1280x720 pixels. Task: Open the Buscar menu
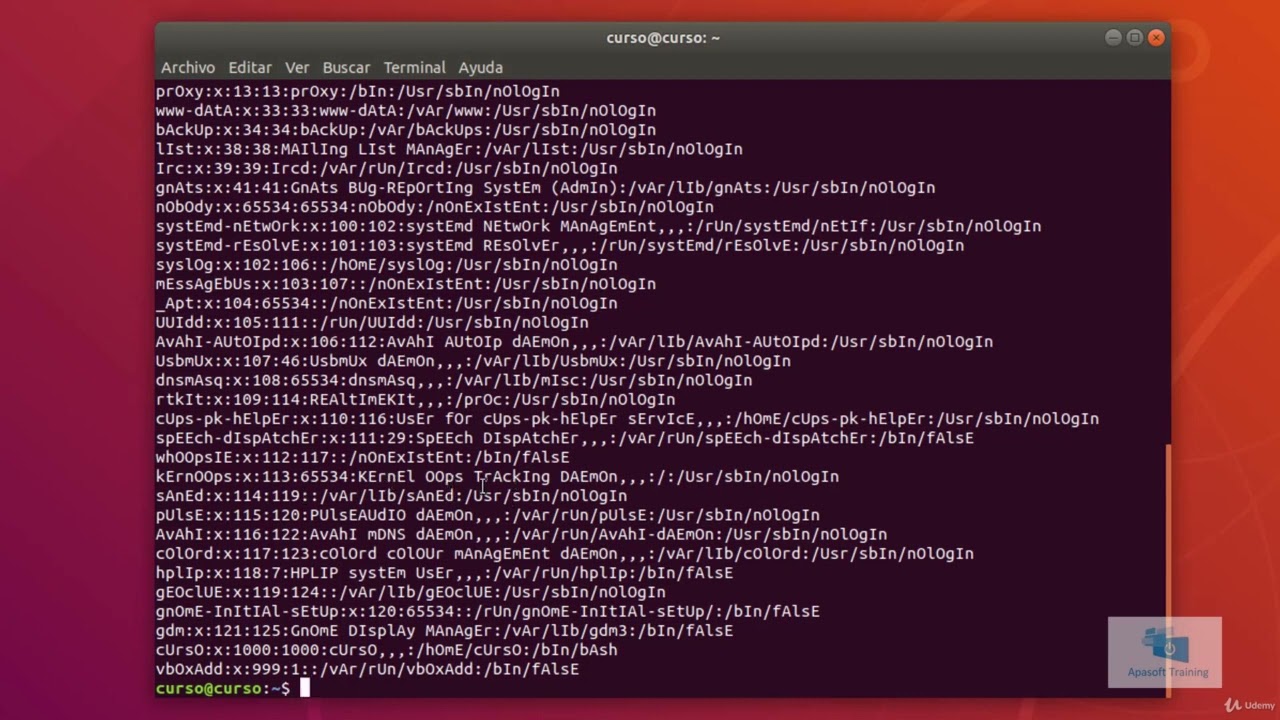pos(346,67)
